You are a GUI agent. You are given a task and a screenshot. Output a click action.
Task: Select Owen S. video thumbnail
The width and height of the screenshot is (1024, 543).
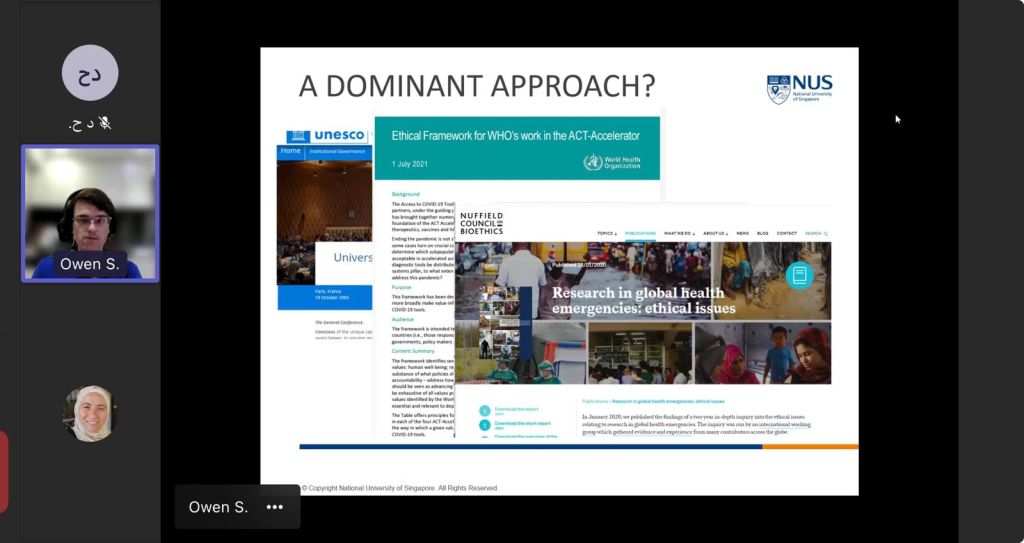[90, 213]
